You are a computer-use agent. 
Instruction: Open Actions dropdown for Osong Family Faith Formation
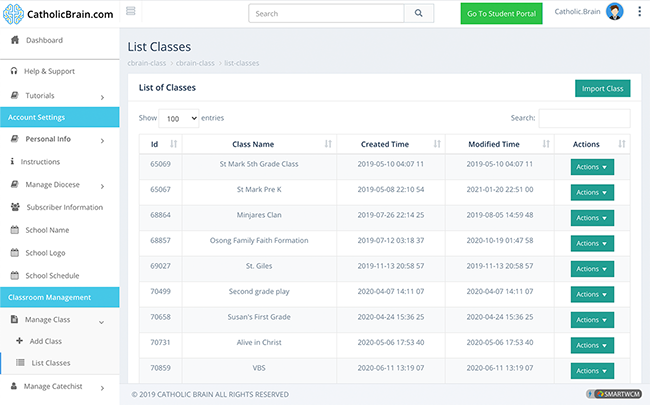point(592,243)
